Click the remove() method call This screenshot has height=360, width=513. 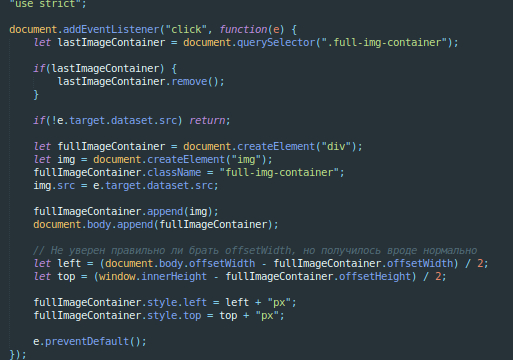coord(195,82)
